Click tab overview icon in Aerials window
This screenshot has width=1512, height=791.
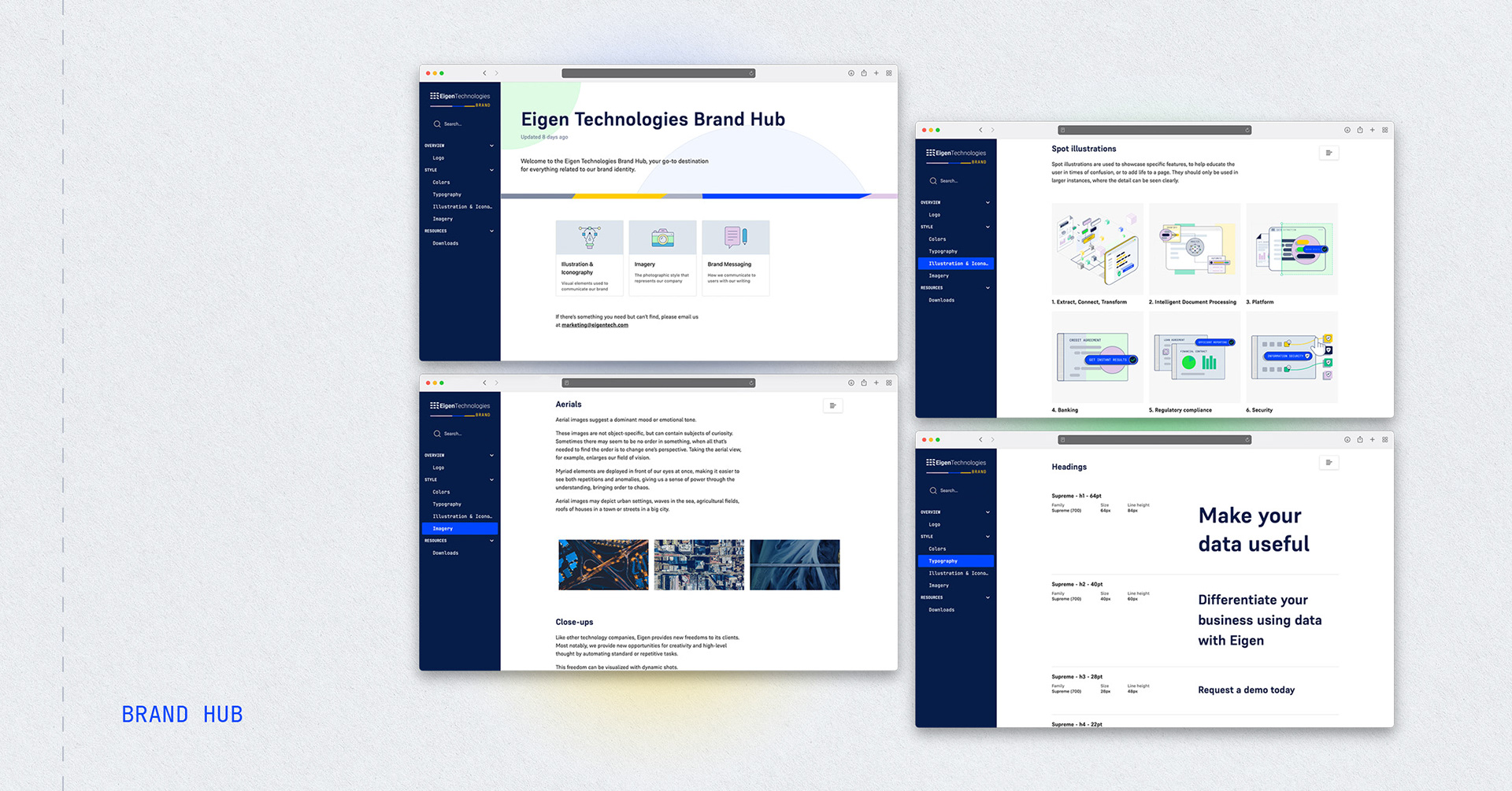click(889, 383)
